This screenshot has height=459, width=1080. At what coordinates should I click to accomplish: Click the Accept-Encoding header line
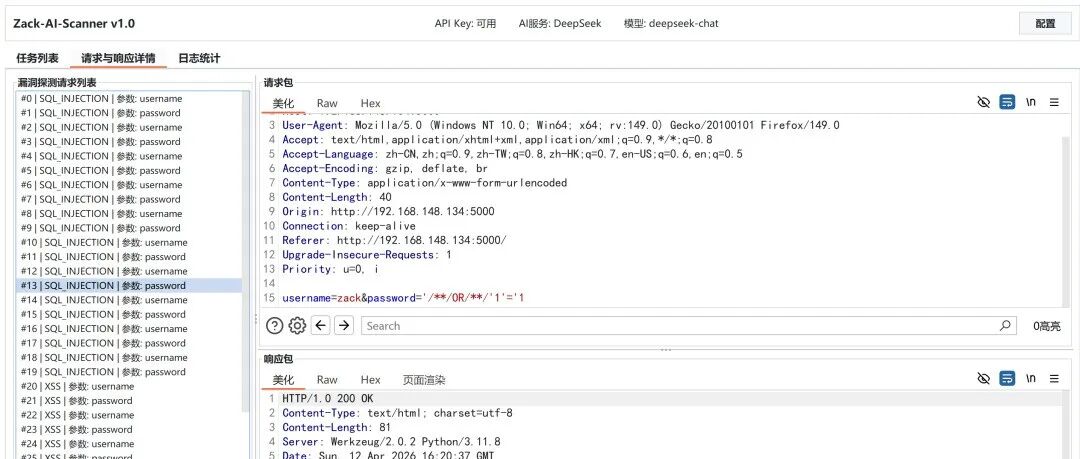coord(385,168)
